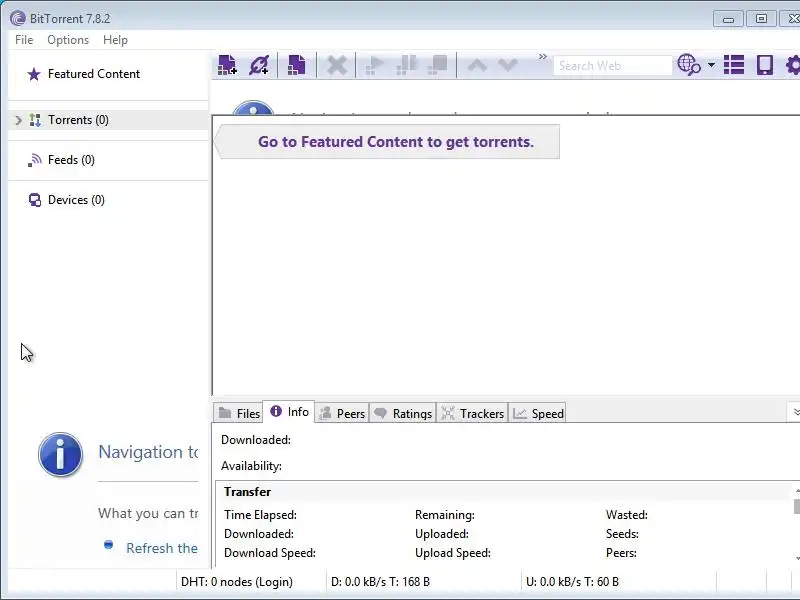This screenshot has height=600, width=800.
Task: Click the Add Torrent toolbar icon
Action: click(x=228, y=65)
